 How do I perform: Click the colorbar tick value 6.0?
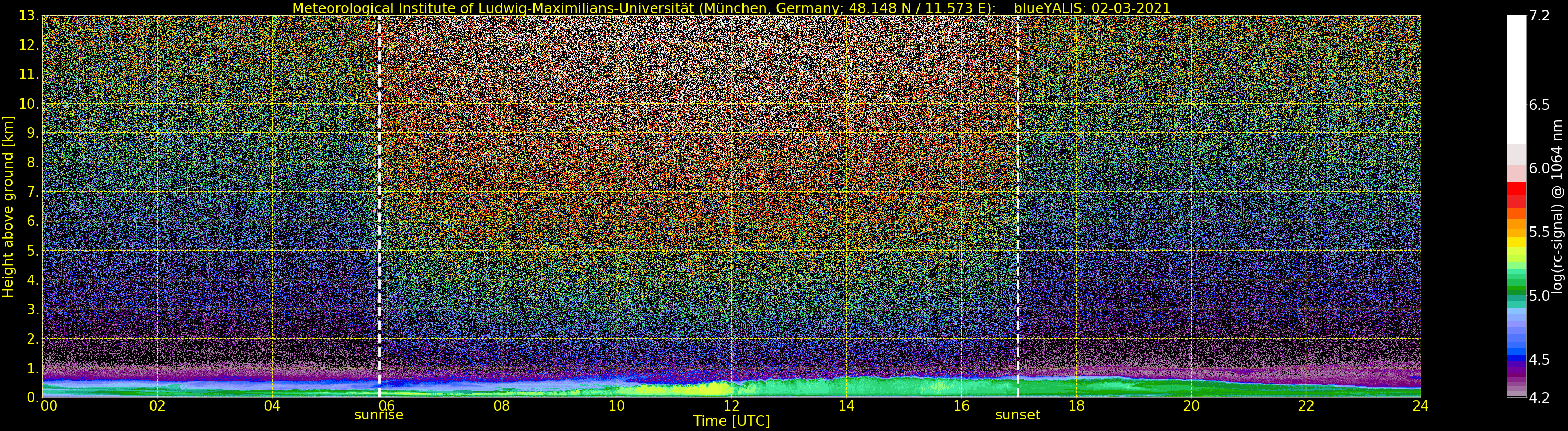(x=1539, y=168)
